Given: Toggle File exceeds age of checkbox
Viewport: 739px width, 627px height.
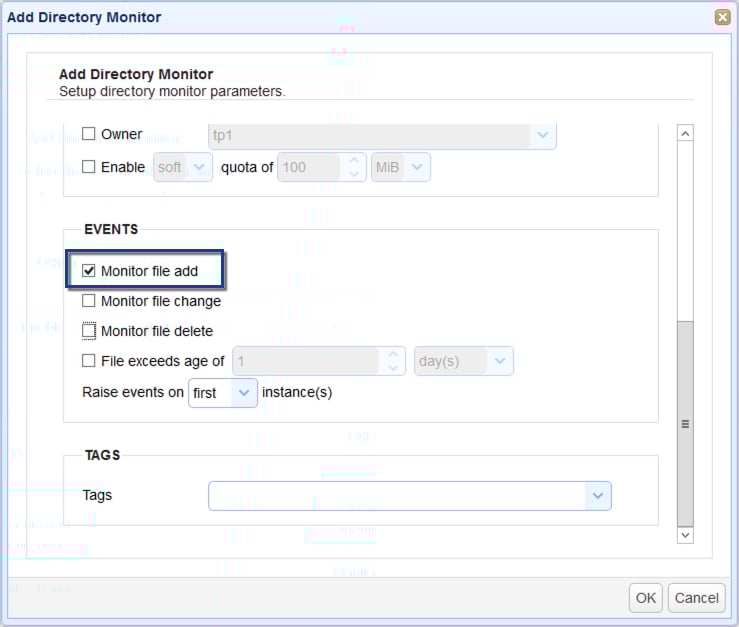Looking at the screenshot, I should point(89,361).
